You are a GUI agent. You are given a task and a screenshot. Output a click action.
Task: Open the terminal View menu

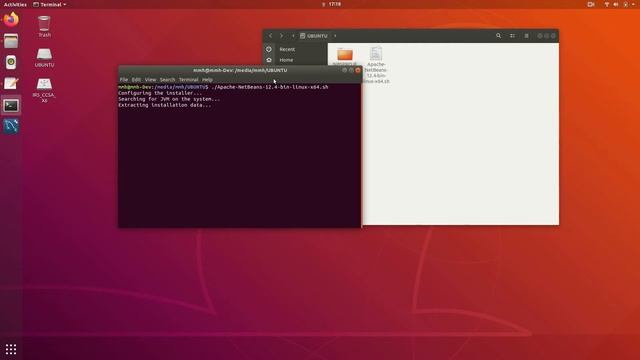coord(150,80)
